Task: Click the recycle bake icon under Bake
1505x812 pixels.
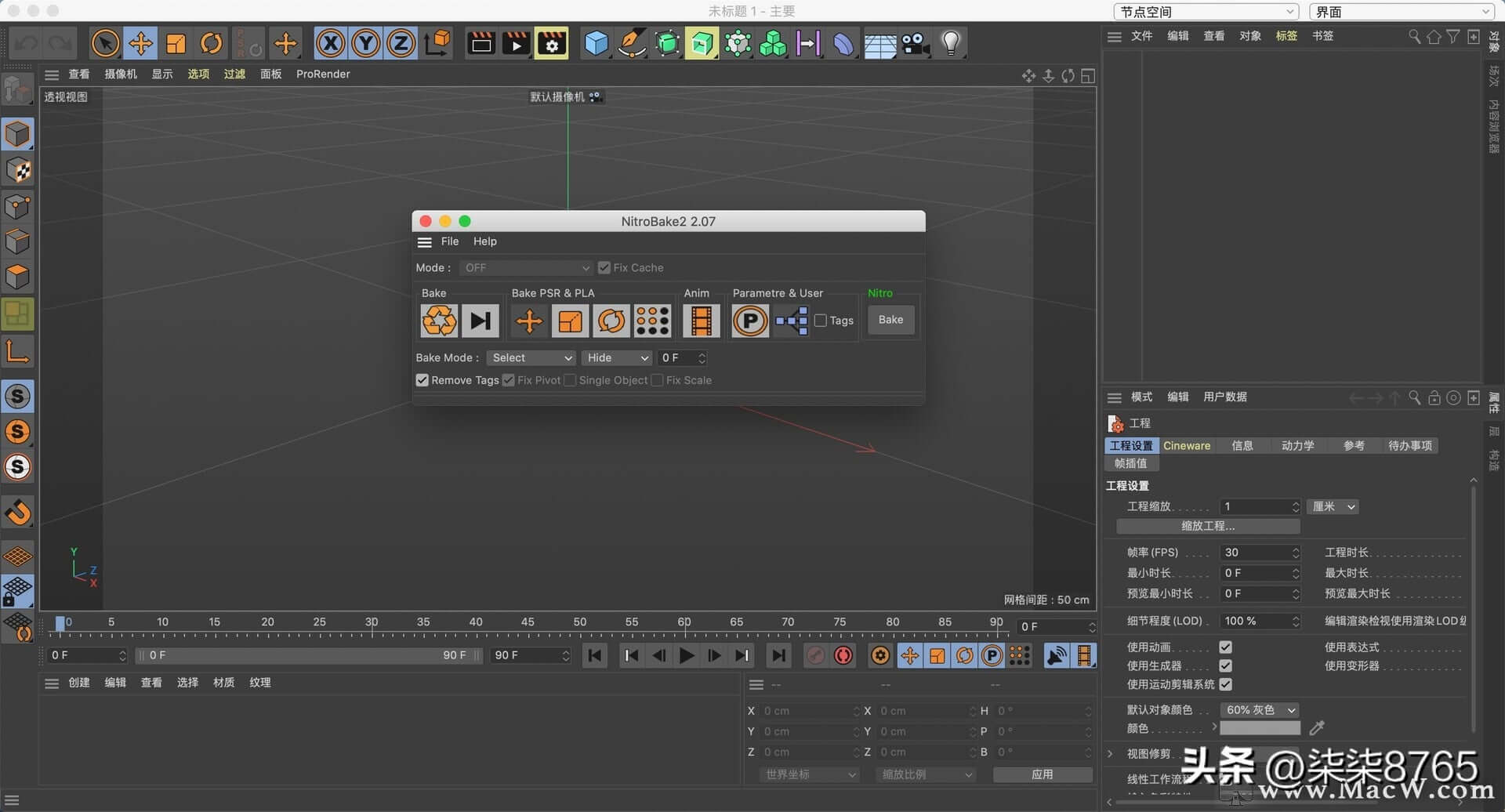Action: point(439,320)
